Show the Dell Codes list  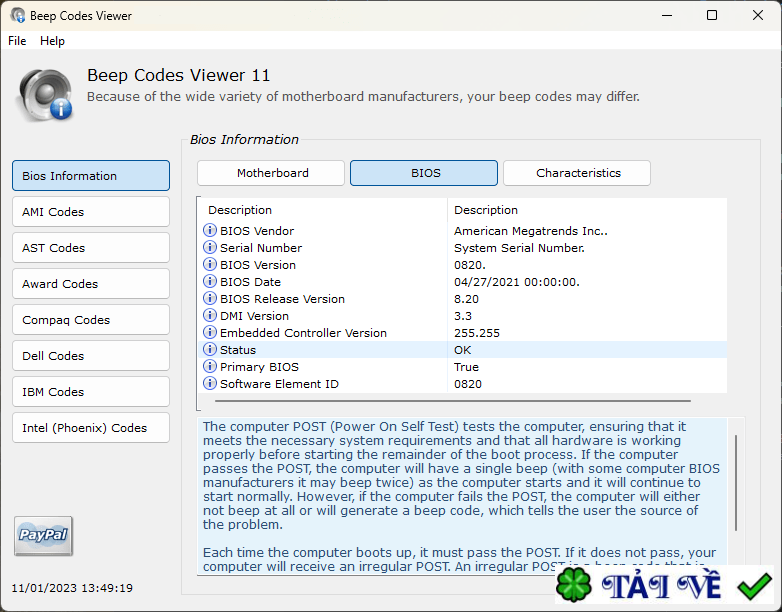click(x=91, y=356)
